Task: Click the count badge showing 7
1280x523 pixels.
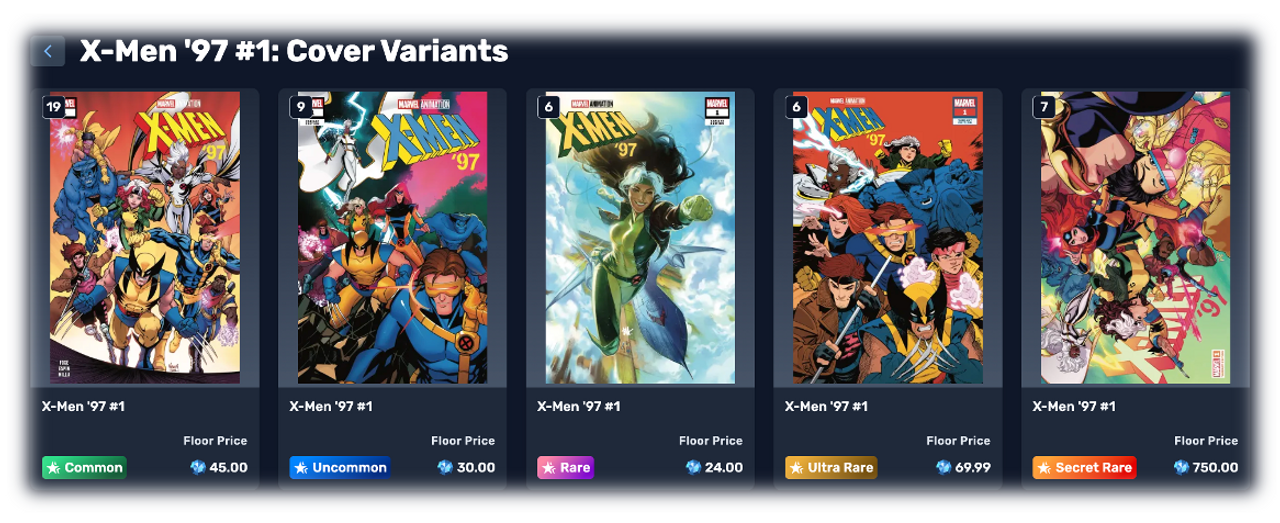Action: [x=1044, y=106]
